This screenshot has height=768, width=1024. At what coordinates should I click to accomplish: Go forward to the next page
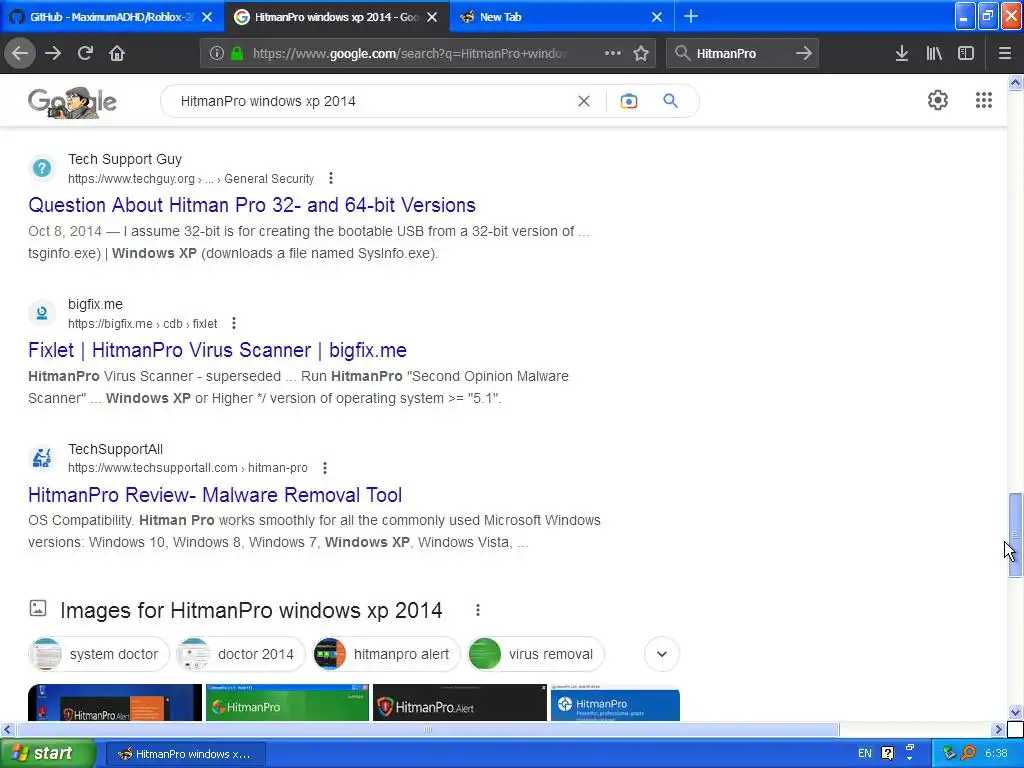[53, 54]
